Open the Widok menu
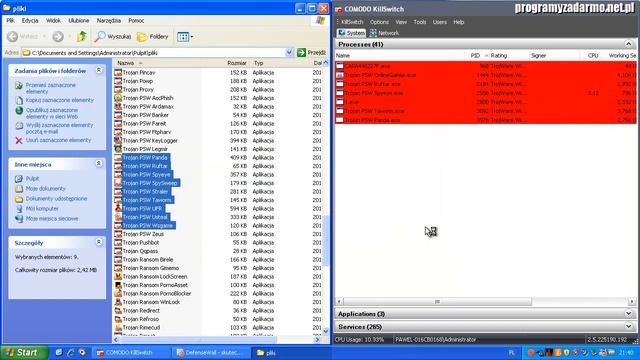This screenshot has width=640, height=360. (x=53, y=20)
